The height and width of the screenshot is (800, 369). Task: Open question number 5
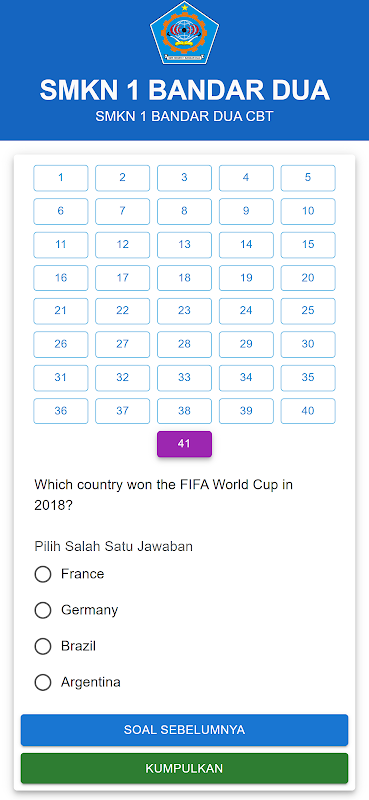coord(308,178)
